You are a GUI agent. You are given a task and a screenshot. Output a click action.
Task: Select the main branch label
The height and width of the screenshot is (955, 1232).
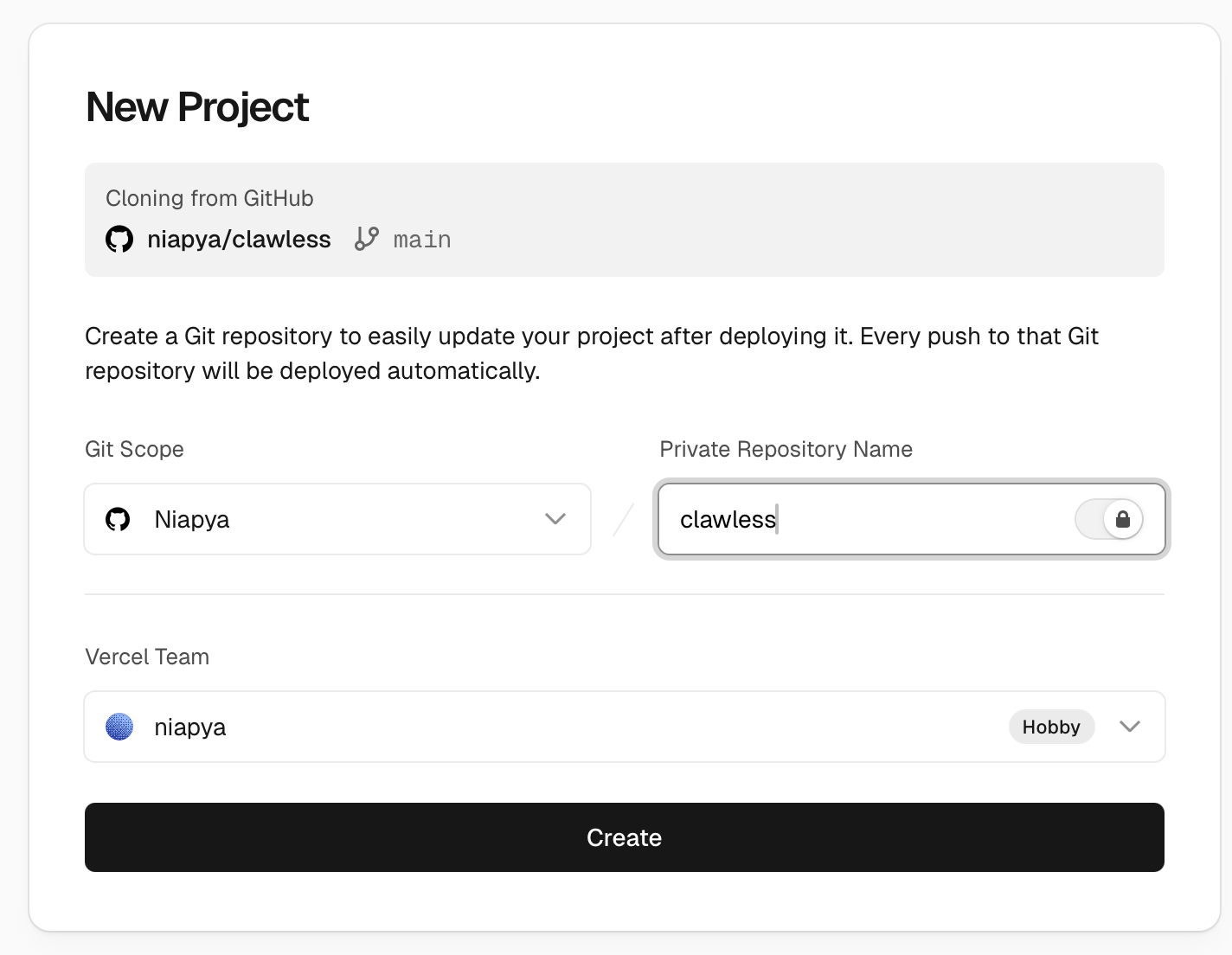point(422,239)
